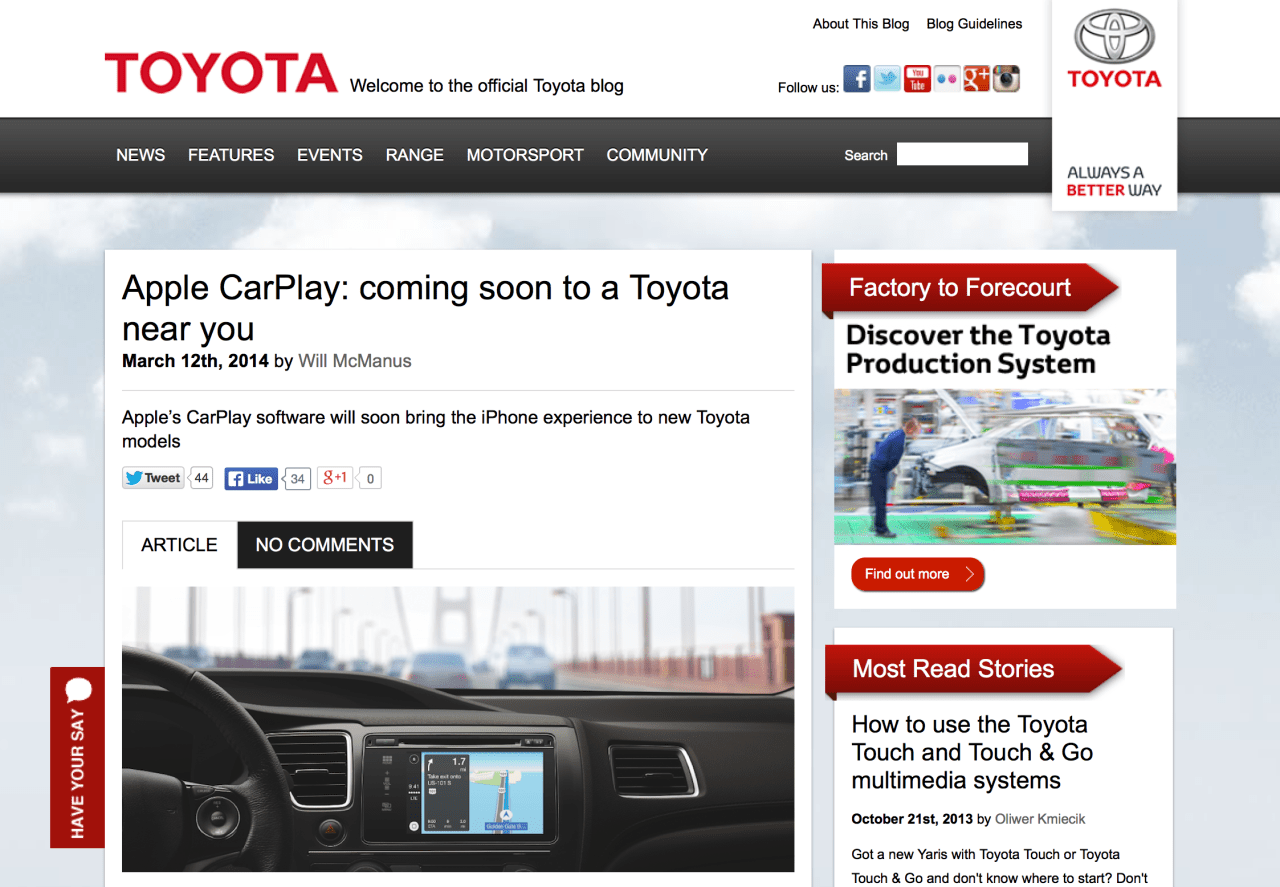Open the CarPlay dashboard article image
This screenshot has height=887, width=1280.
[x=458, y=729]
